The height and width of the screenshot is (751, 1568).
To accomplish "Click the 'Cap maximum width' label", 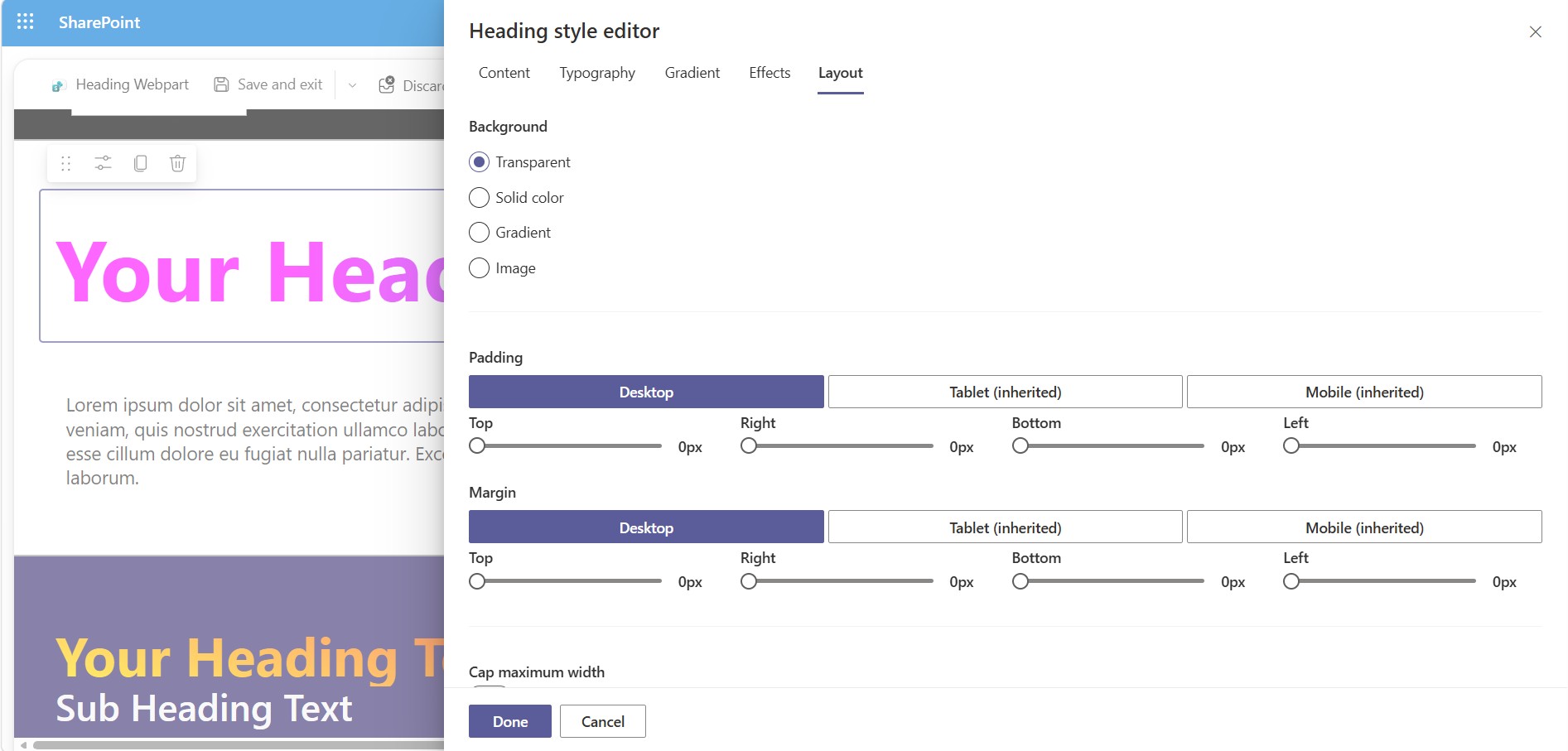I will pos(537,672).
